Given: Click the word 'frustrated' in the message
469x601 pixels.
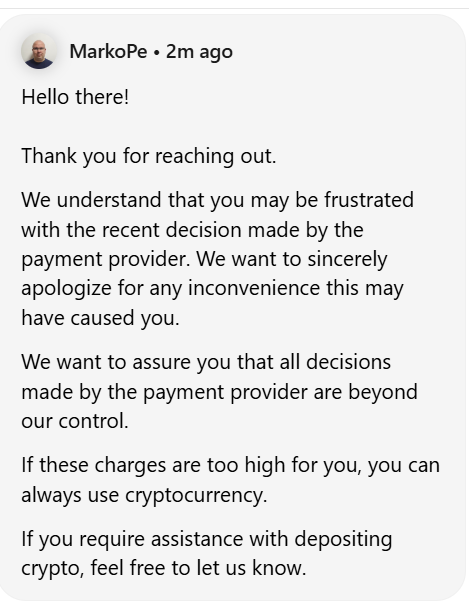Looking at the screenshot, I should click(369, 200).
